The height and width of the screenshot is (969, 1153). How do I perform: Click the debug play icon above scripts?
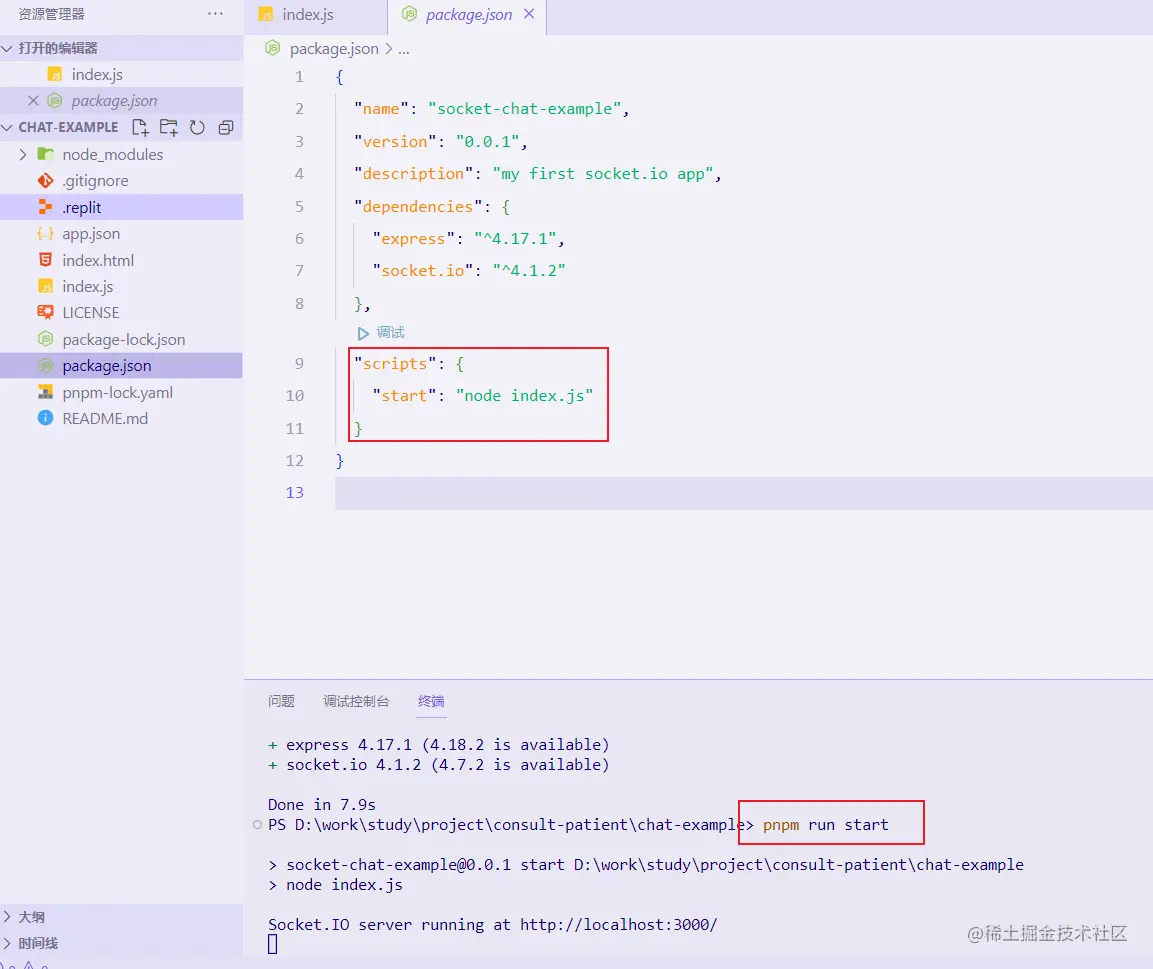tap(363, 333)
